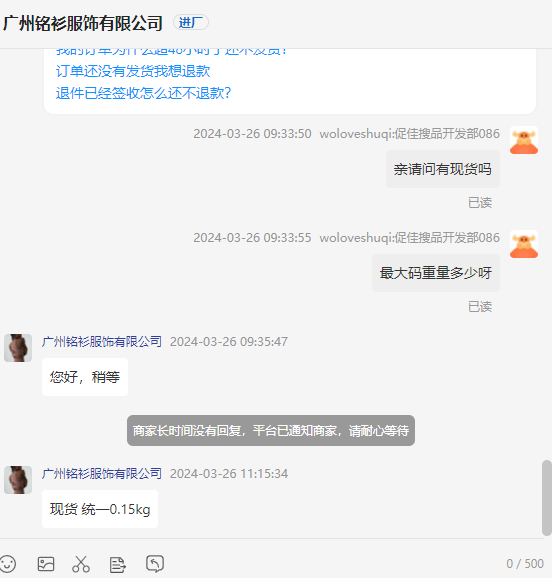Click the send image icon

pos(46,564)
